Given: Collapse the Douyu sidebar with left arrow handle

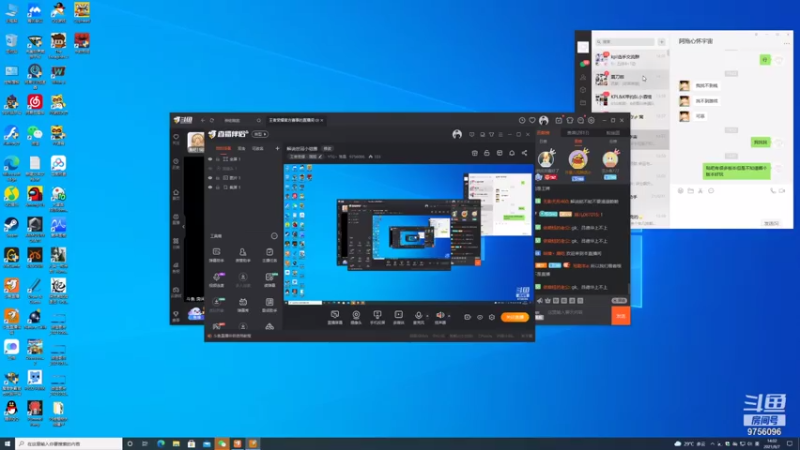Looking at the screenshot, I should pyautogui.click(x=183, y=226).
